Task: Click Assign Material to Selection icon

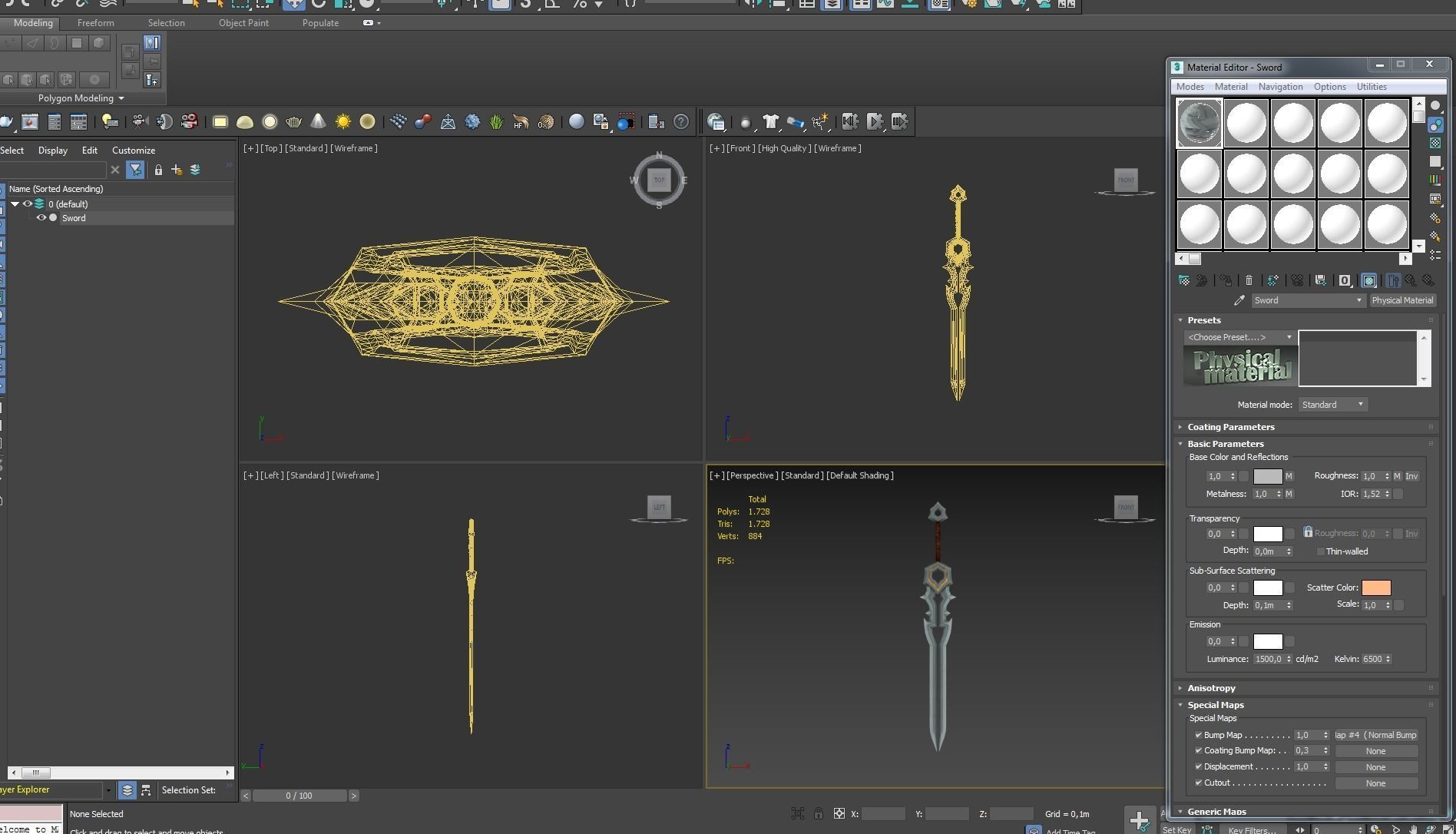Action: pyautogui.click(x=1226, y=281)
